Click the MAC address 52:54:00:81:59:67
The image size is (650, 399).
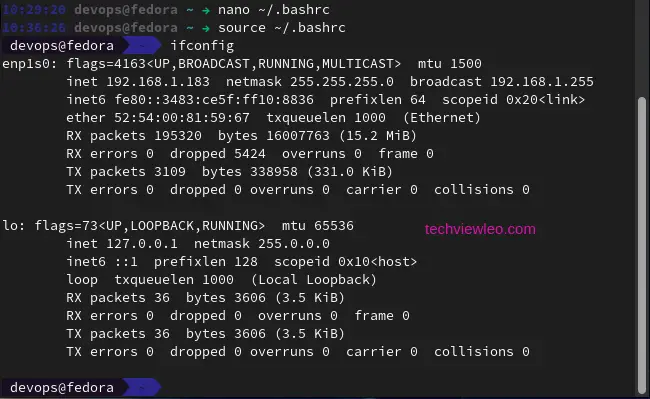(182, 118)
